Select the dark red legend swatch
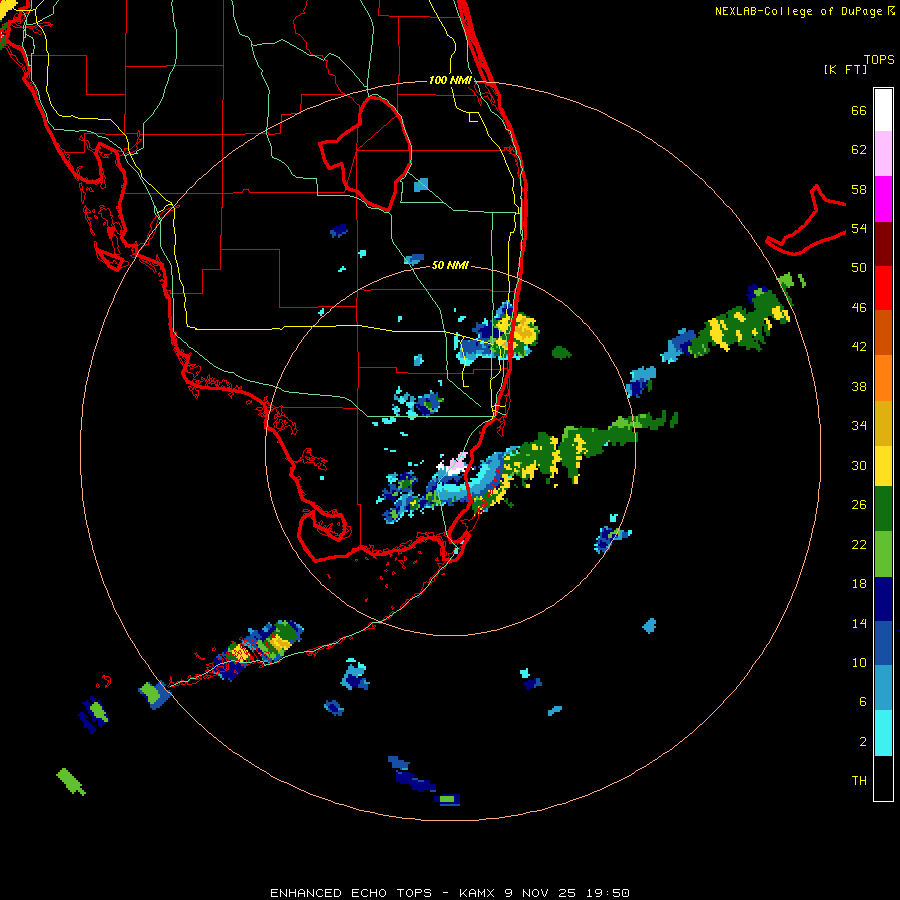 click(883, 244)
